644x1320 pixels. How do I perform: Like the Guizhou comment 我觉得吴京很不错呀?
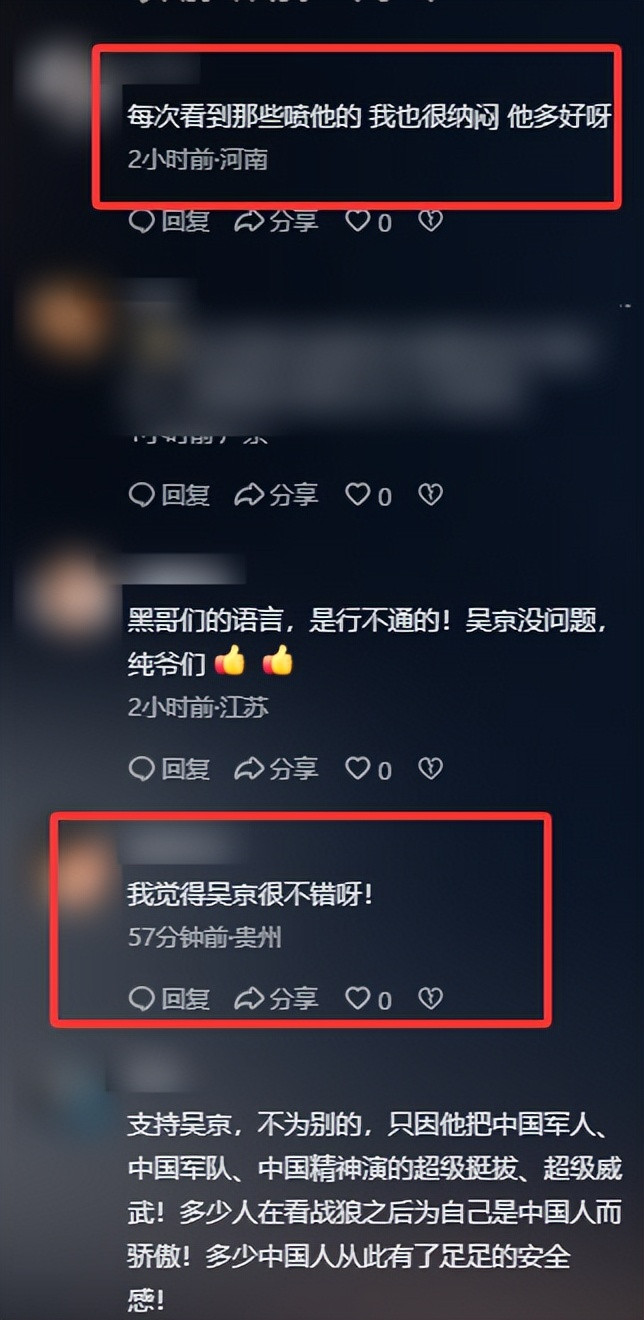point(368,998)
